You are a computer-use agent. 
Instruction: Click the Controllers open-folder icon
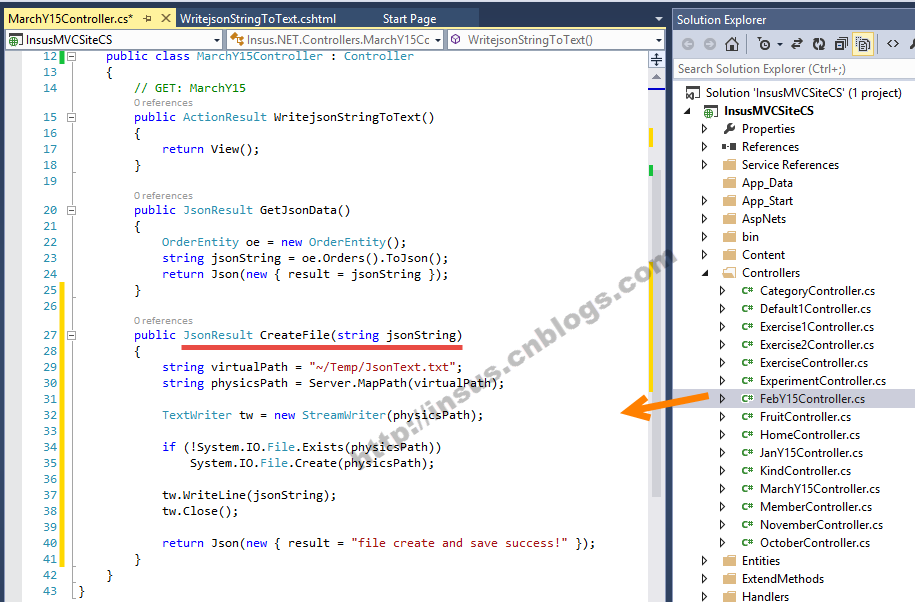pos(729,273)
